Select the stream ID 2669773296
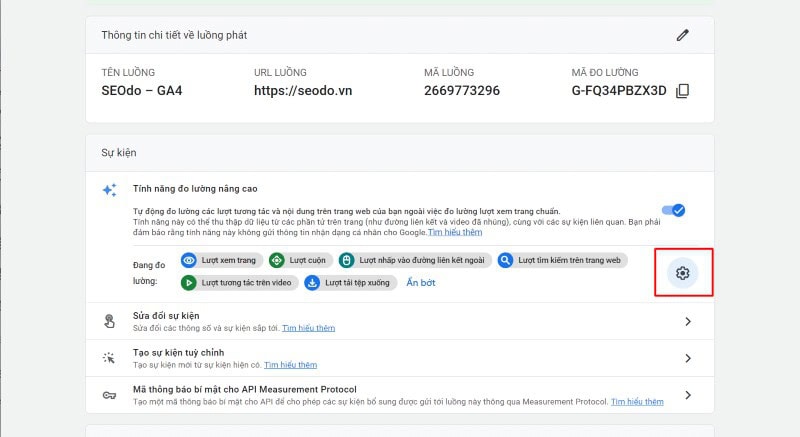 click(x=462, y=91)
